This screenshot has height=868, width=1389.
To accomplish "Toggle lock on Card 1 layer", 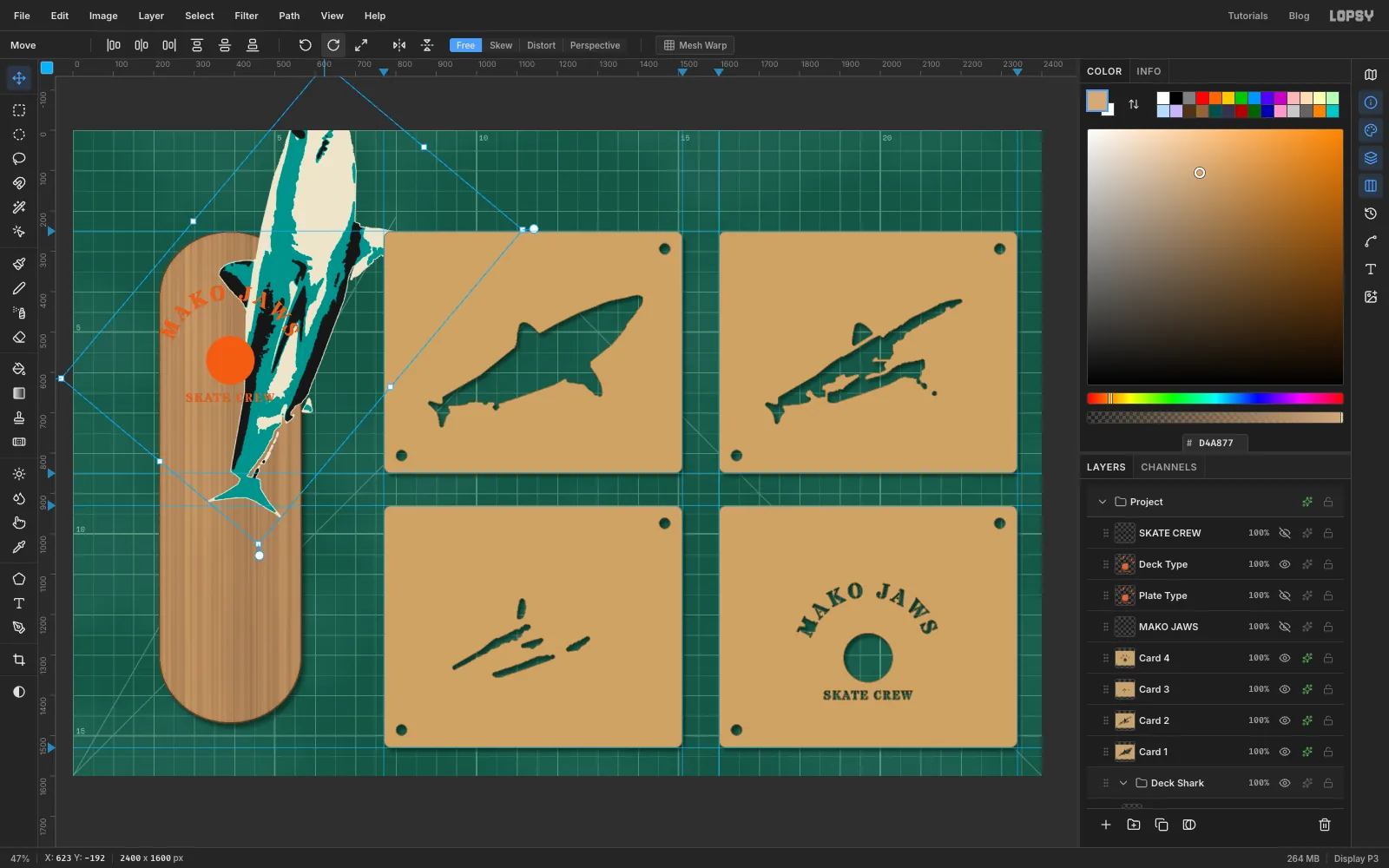I will click(1328, 752).
